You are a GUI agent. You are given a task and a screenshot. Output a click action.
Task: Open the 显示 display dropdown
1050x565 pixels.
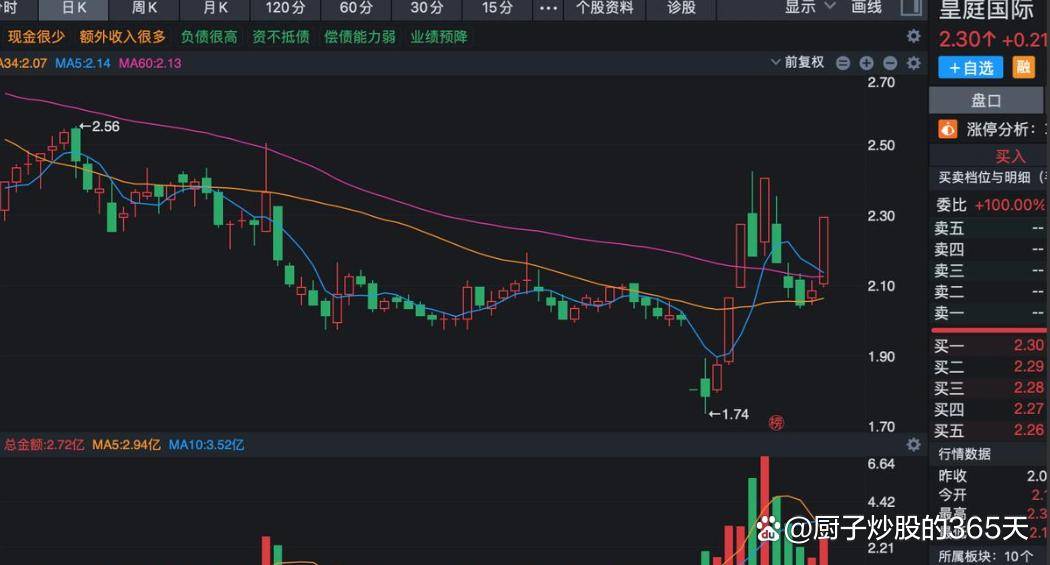point(808,7)
